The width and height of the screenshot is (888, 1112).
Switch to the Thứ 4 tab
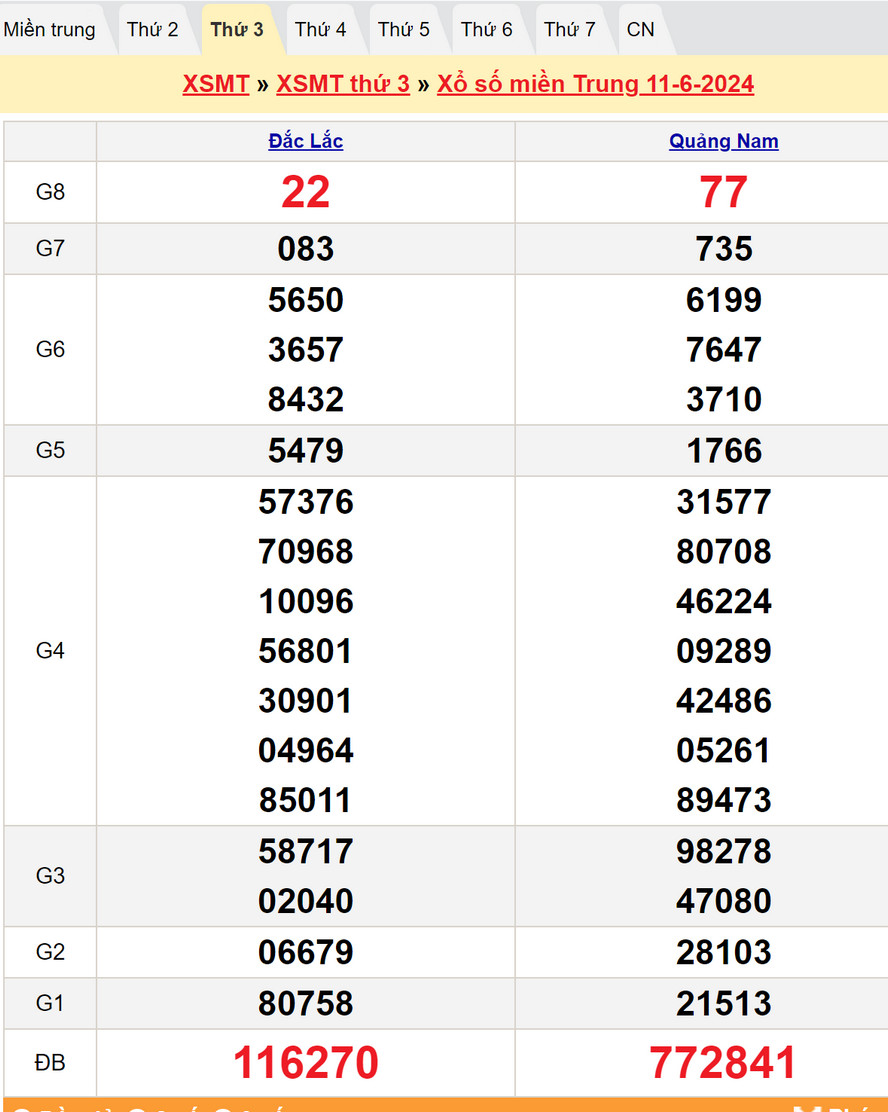tap(320, 30)
